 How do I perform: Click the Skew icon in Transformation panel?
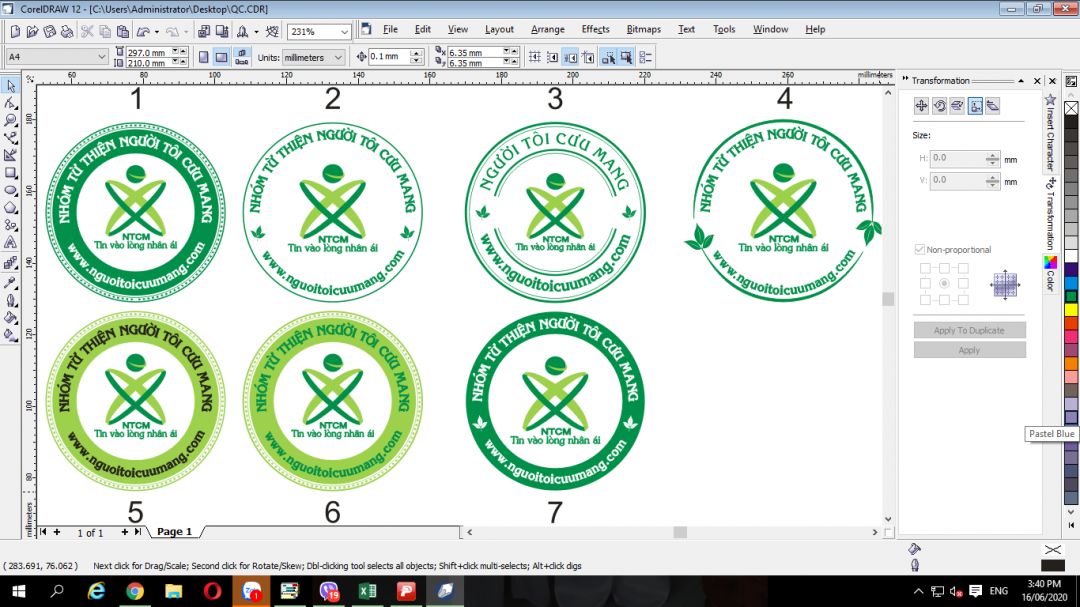[x=993, y=106]
